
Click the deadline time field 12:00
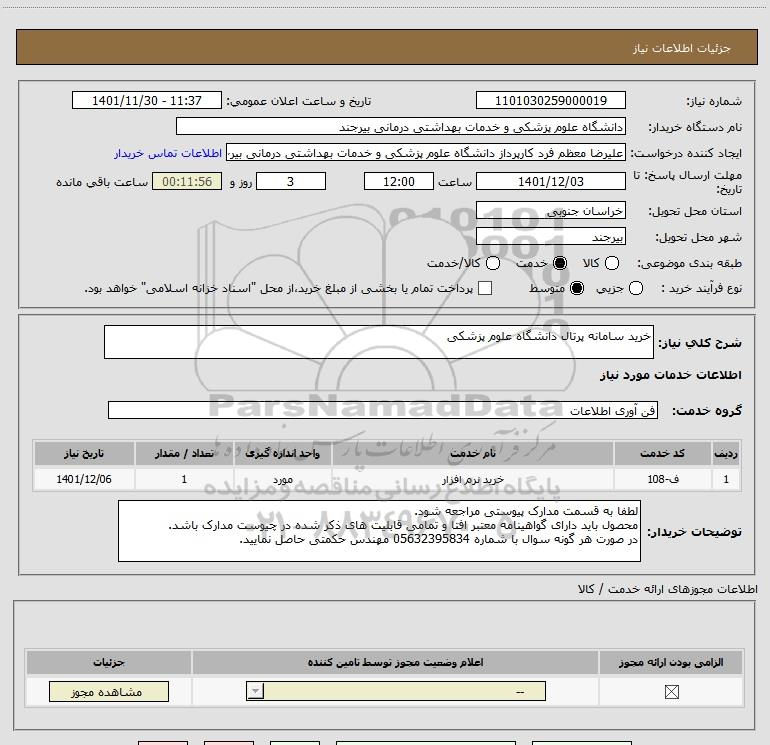click(399, 181)
